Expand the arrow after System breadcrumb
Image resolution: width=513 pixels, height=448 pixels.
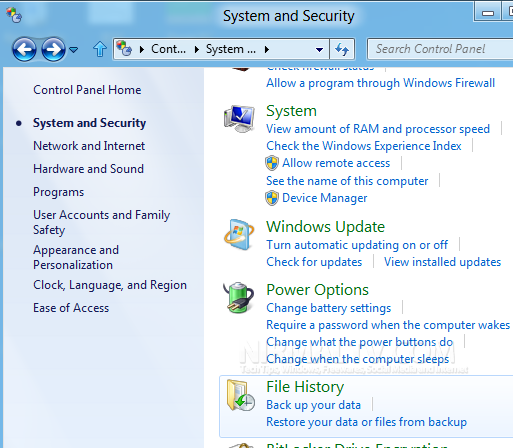pyautogui.click(x=266, y=50)
